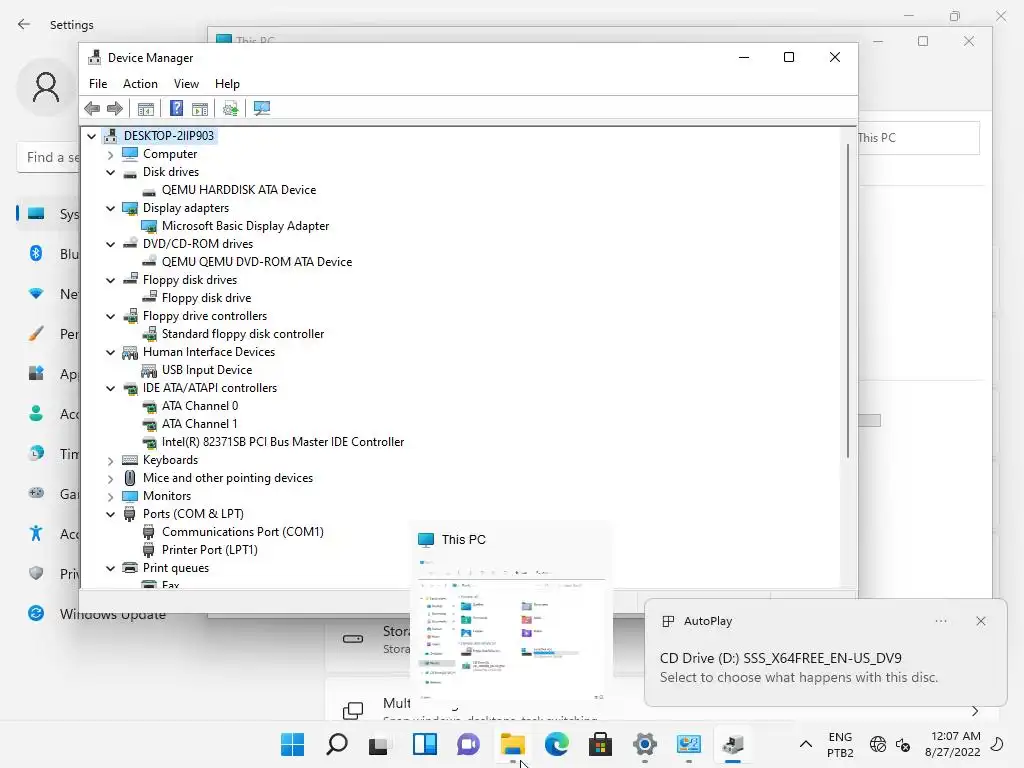Click the Privacy shield icon in Settings sidebar
This screenshot has height=768, width=1024.
pyautogui.click(x=36, y=573)
